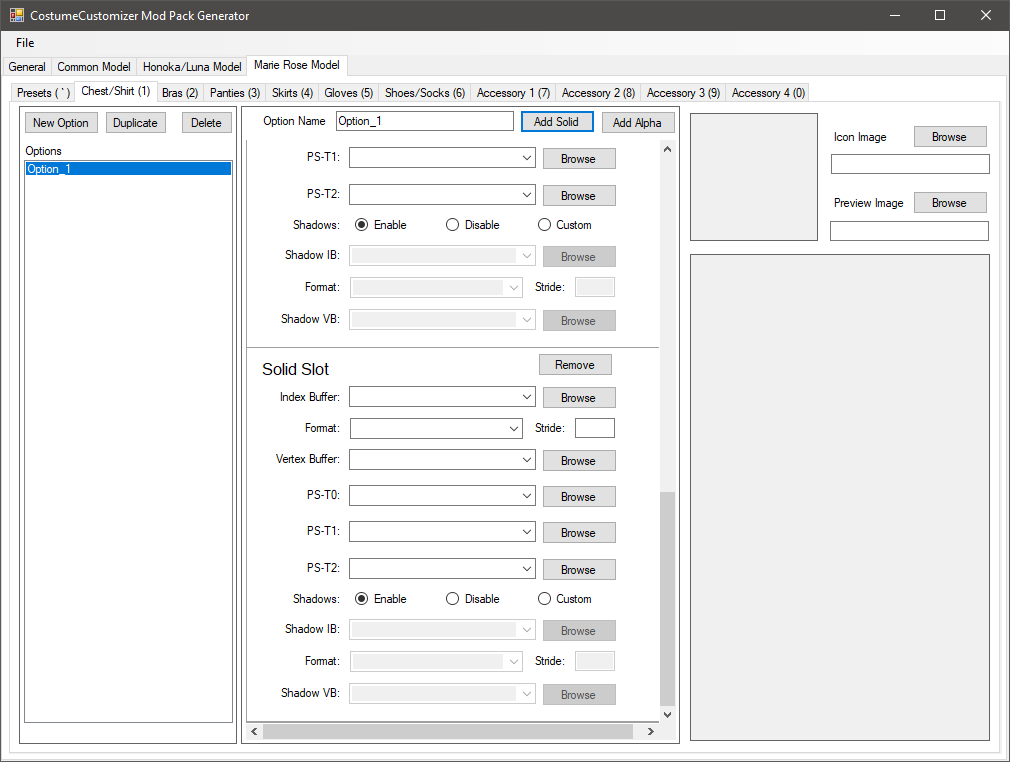Click the horizontal scrollbar thumb
This screenshot has height=762, width=1010.
point(448,731)
